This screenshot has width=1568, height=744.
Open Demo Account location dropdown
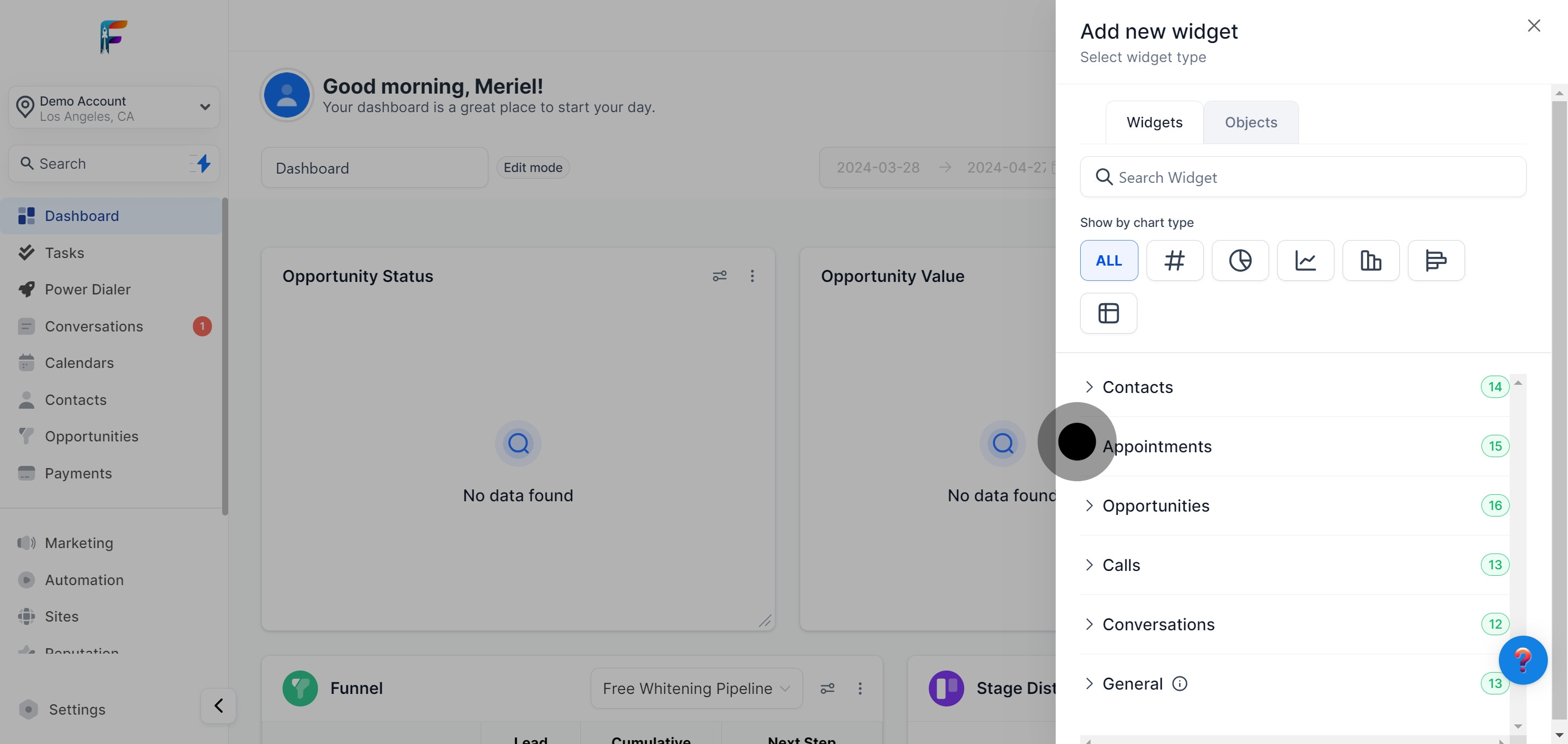tap(114, 108)
